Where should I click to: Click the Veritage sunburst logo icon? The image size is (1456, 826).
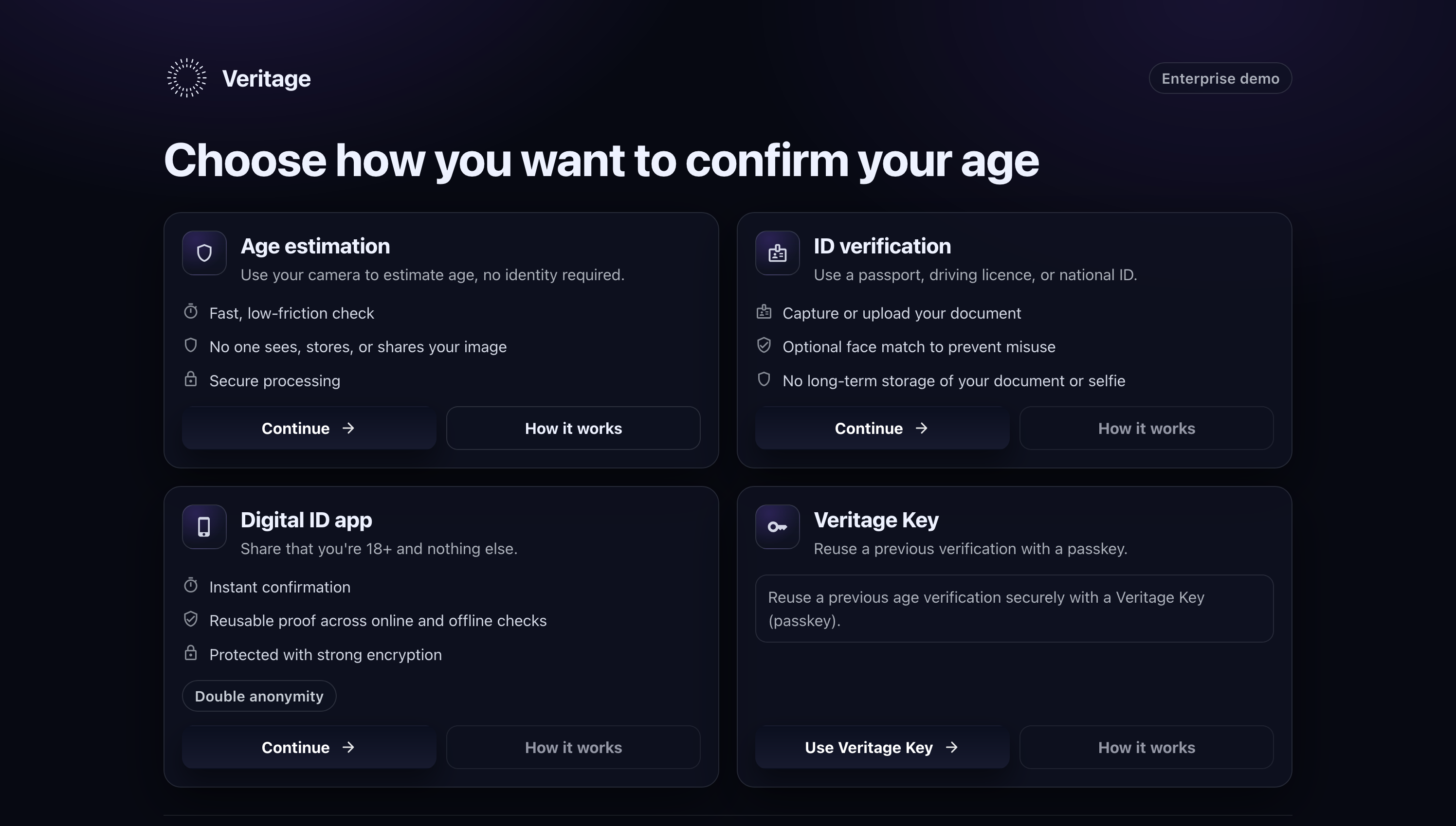187,78
